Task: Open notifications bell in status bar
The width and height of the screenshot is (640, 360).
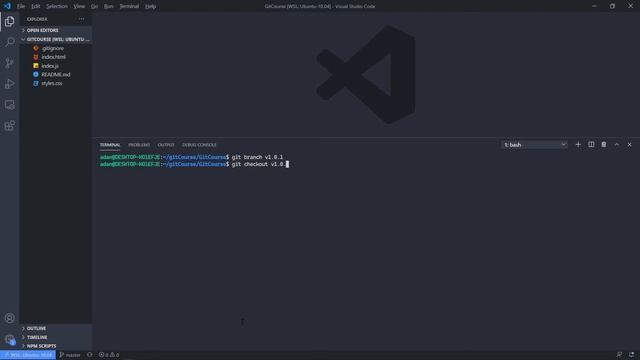Action: tap(631, 355)
